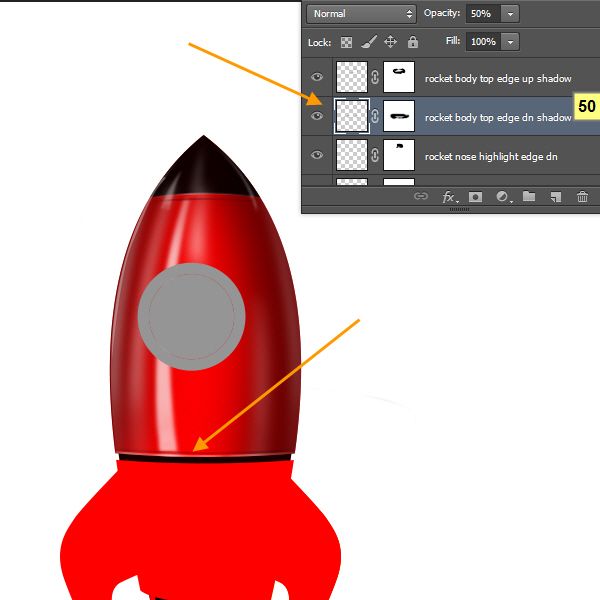Create new fill or adjustment layer
The width and height of the screenshot is (600, 600).
[x=502, y=197]
